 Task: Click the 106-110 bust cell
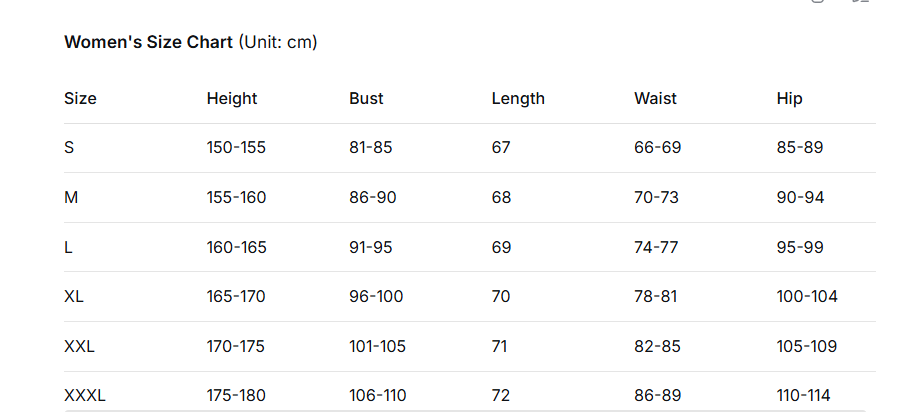click(x=377, y=395)
